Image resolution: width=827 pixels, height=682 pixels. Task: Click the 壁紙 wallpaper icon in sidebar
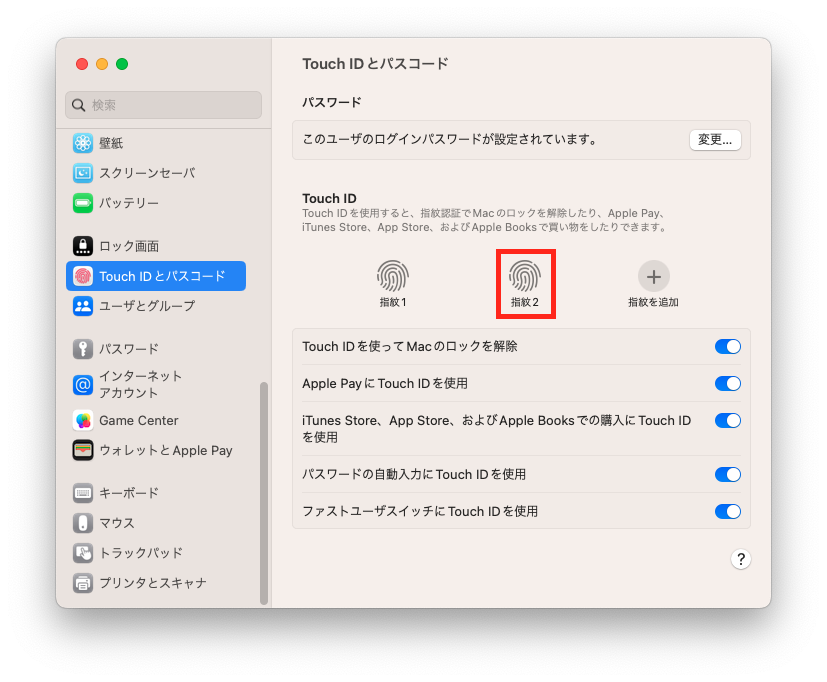point(83,143)
